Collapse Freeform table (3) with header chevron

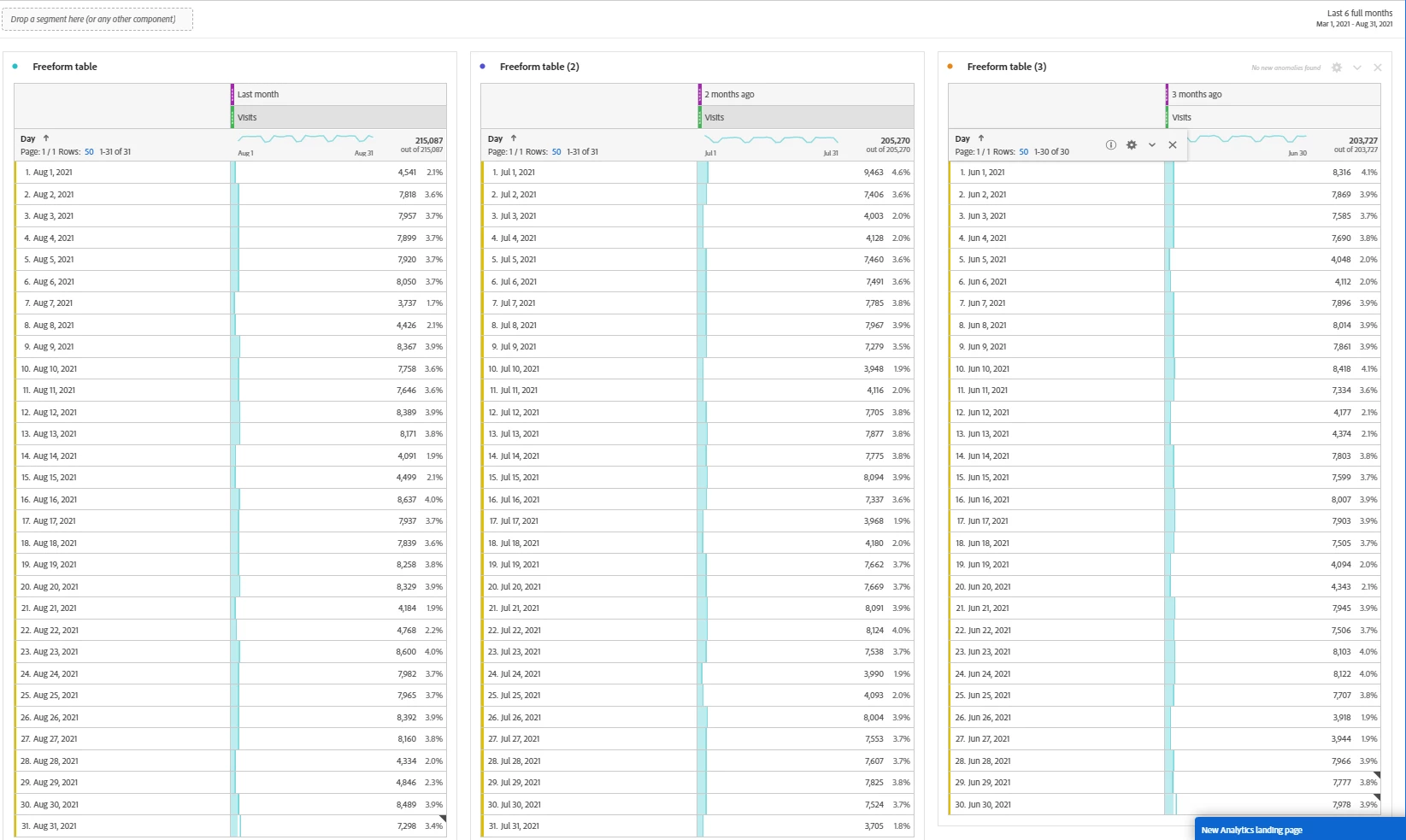point(1357,68)
